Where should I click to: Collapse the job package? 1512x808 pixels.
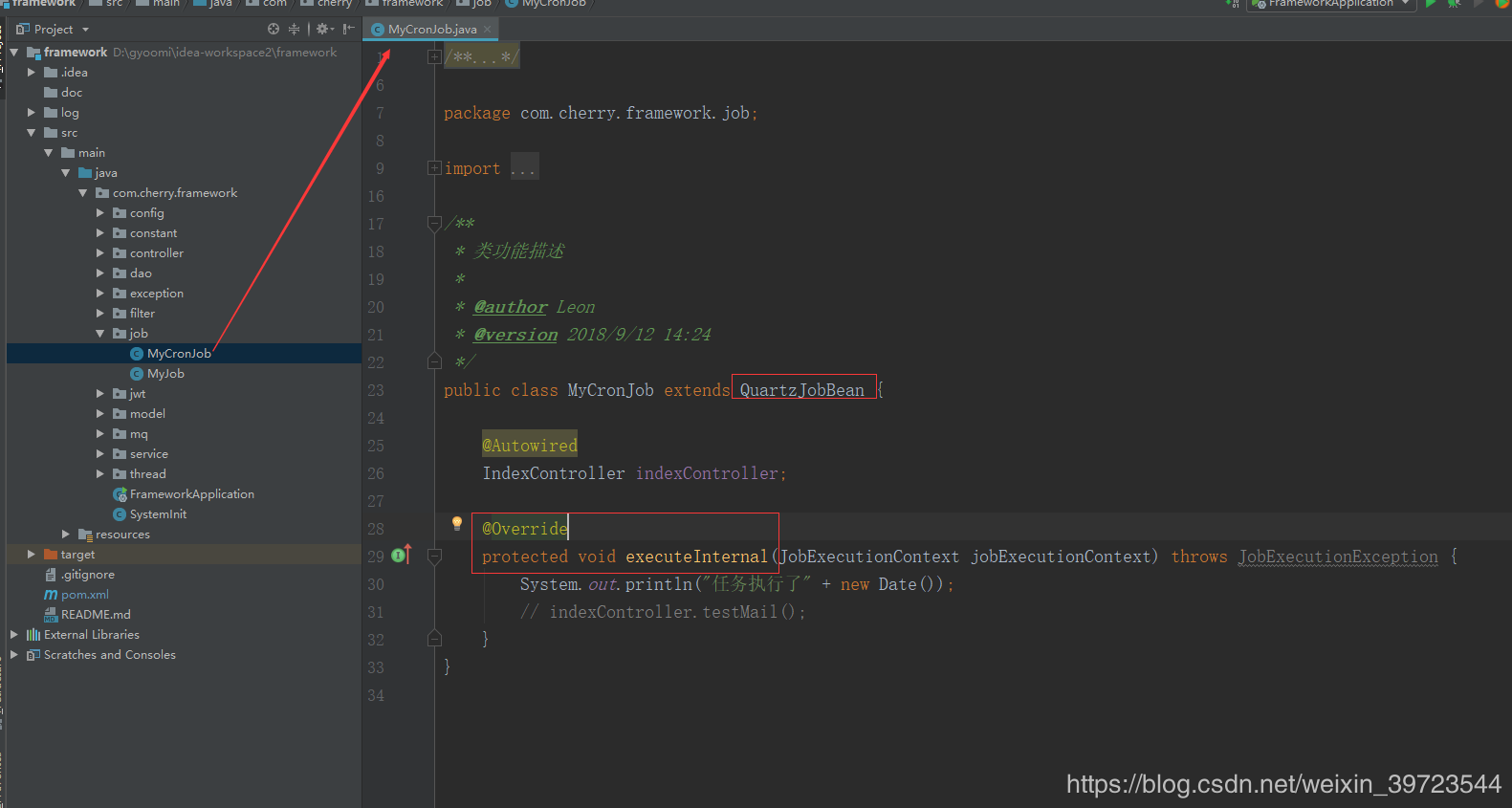click(x=100, y=334)
